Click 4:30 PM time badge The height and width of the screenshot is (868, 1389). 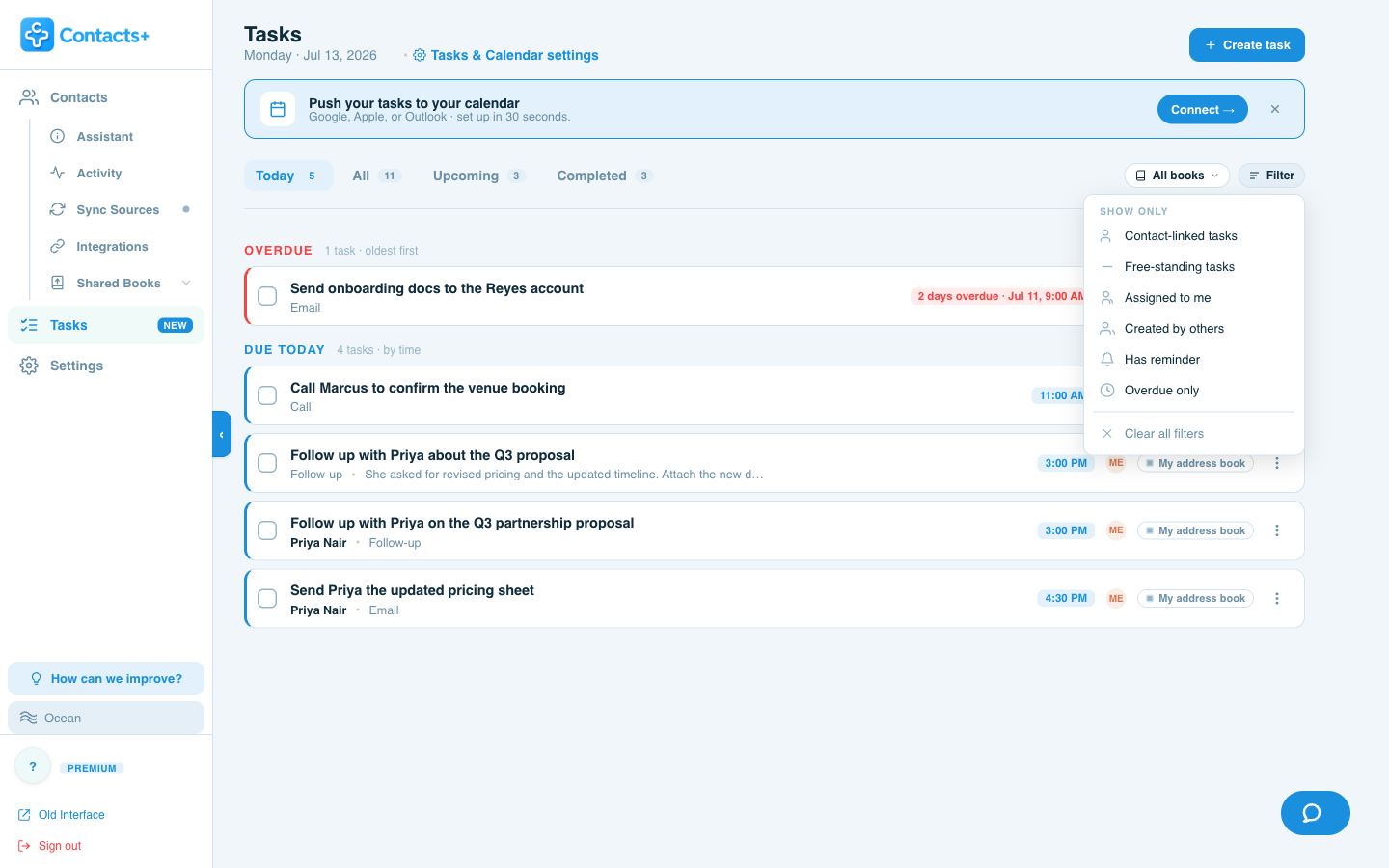(1066, 598)
